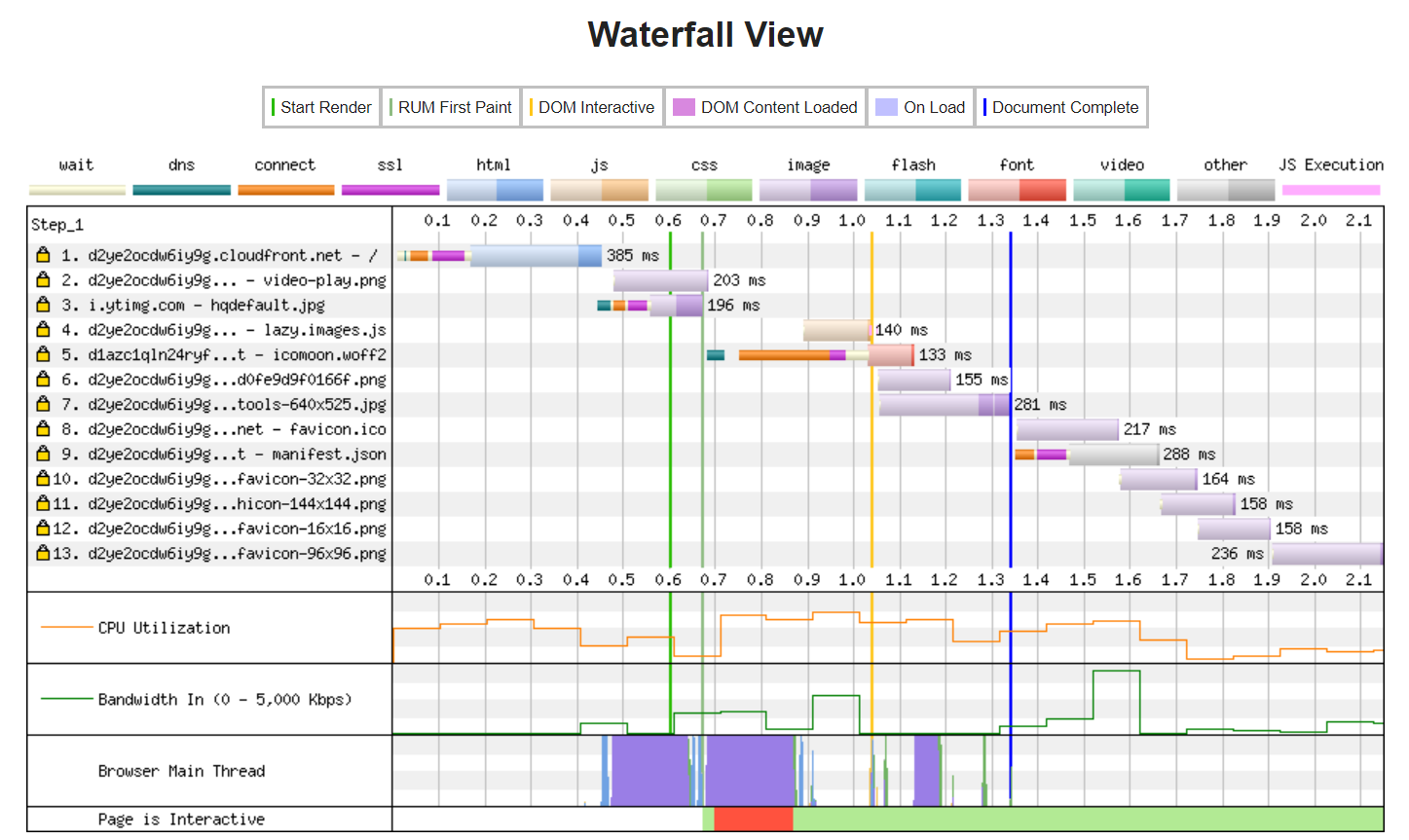
Task: Click the js color key bar
Action: pyautogui.click(x=600, y=190)
